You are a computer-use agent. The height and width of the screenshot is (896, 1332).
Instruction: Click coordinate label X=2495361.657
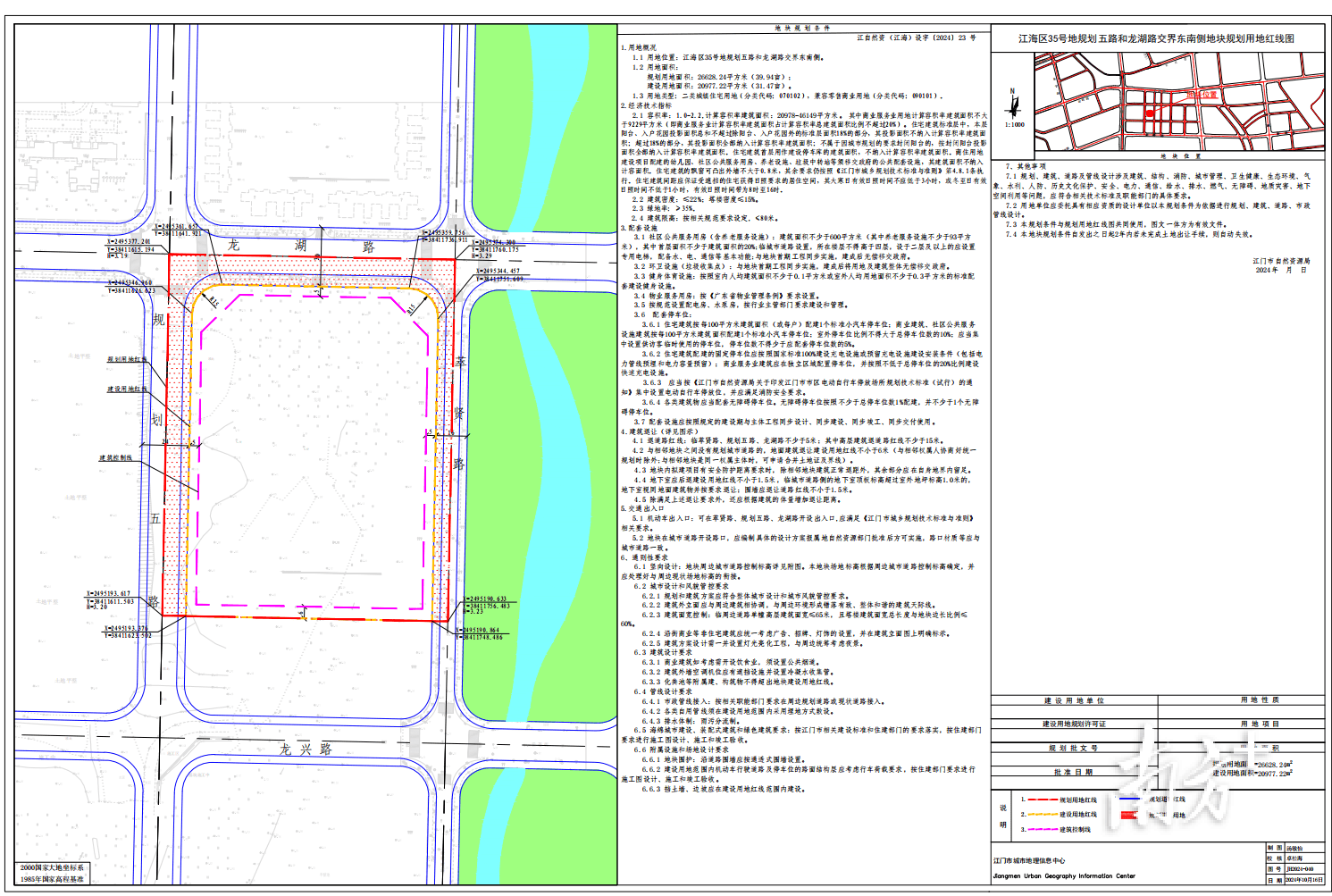(x=178, y=227)
